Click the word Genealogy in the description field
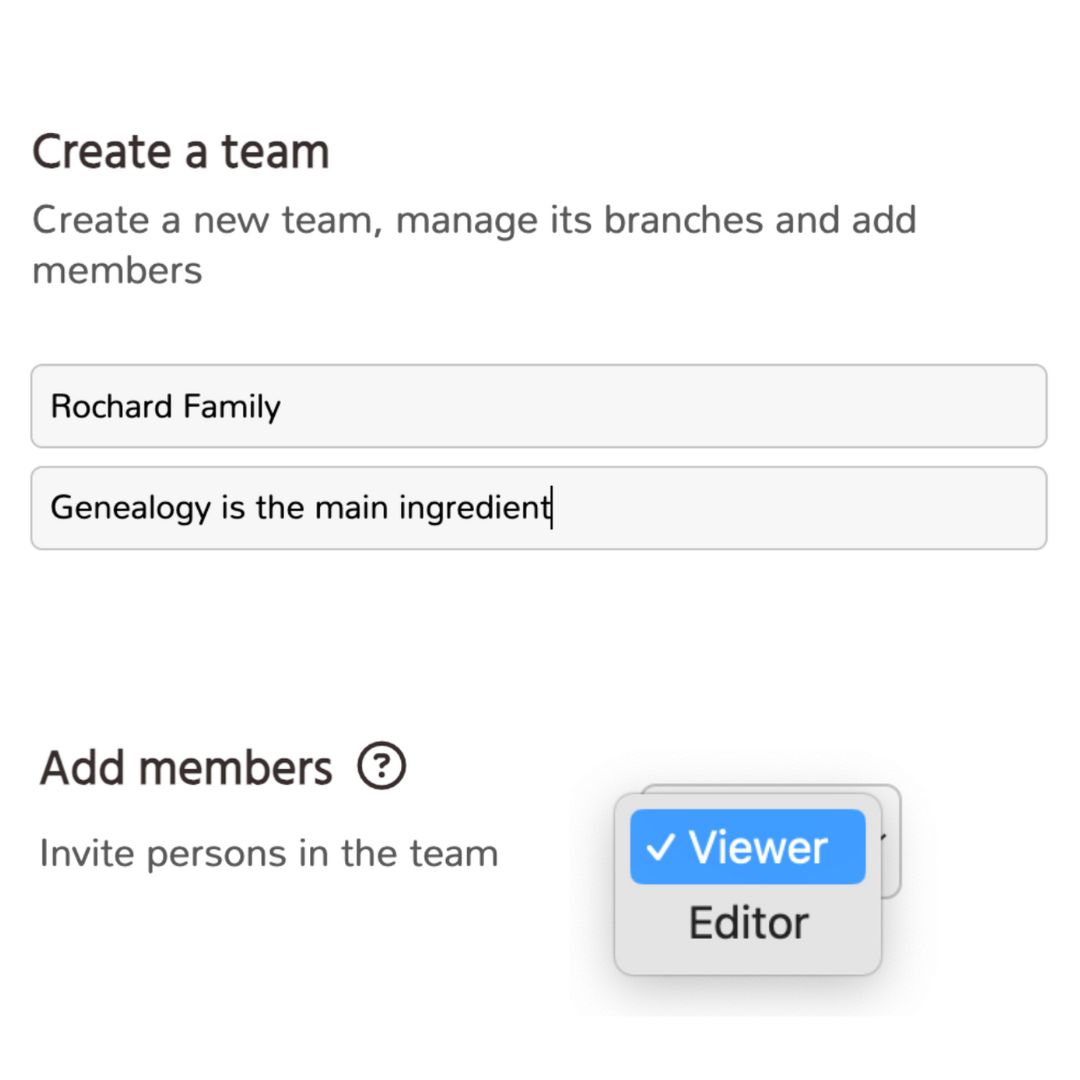 130,508
